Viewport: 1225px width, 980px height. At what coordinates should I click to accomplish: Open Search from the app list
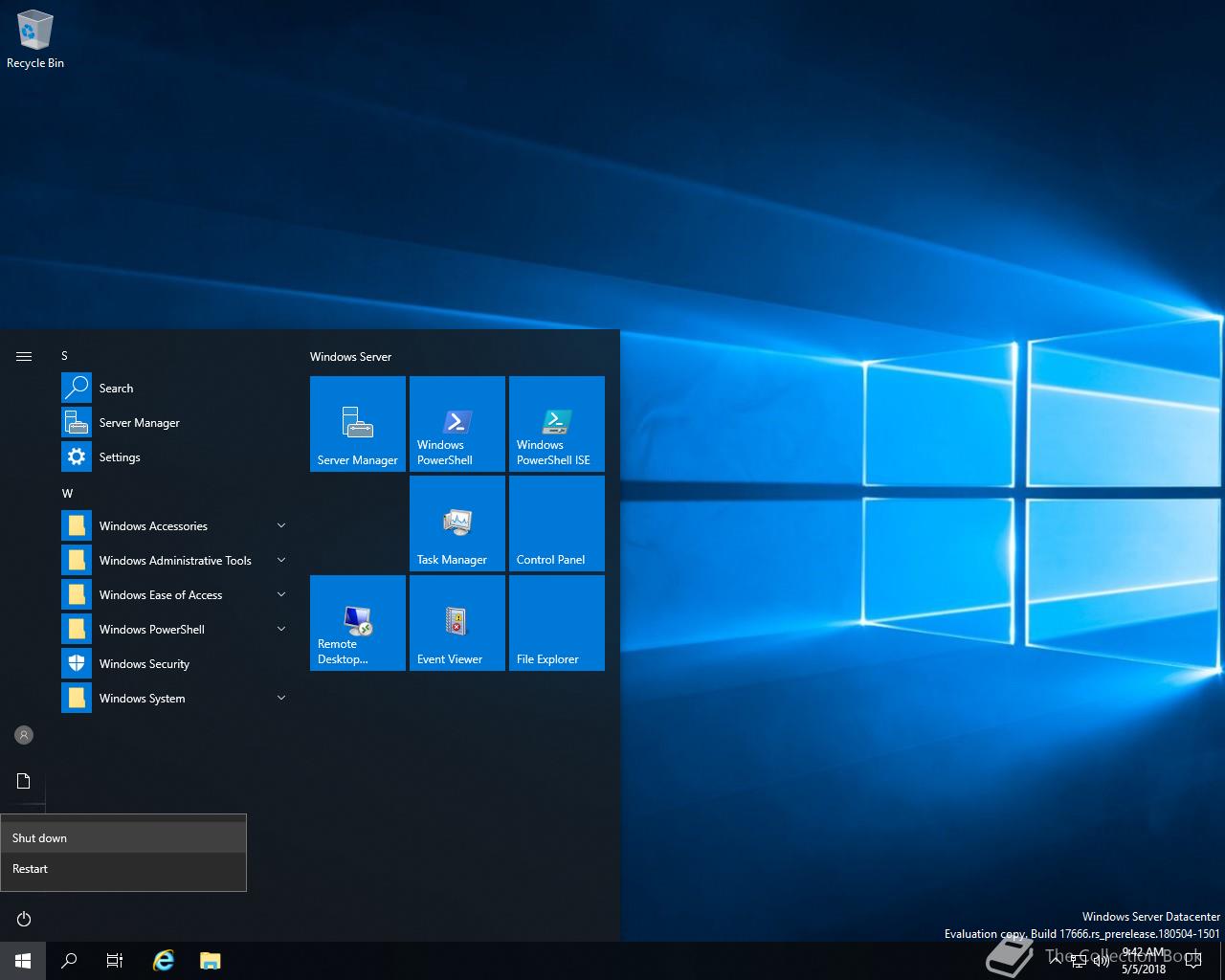[x=176, y=388]
